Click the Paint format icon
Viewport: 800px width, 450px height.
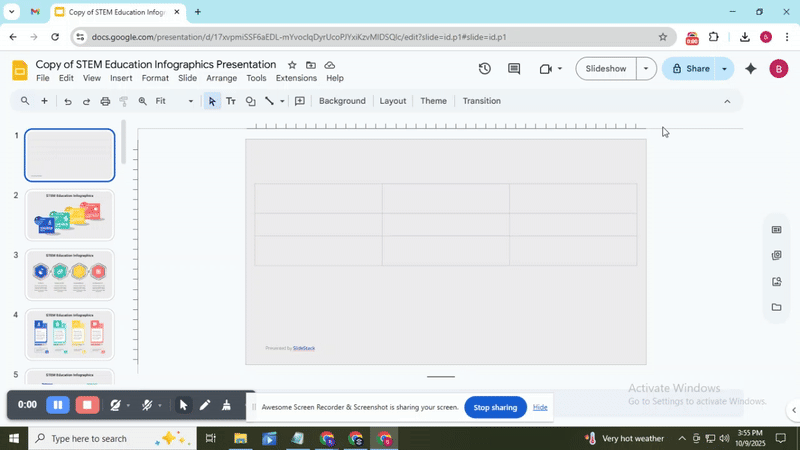point(124,101)
